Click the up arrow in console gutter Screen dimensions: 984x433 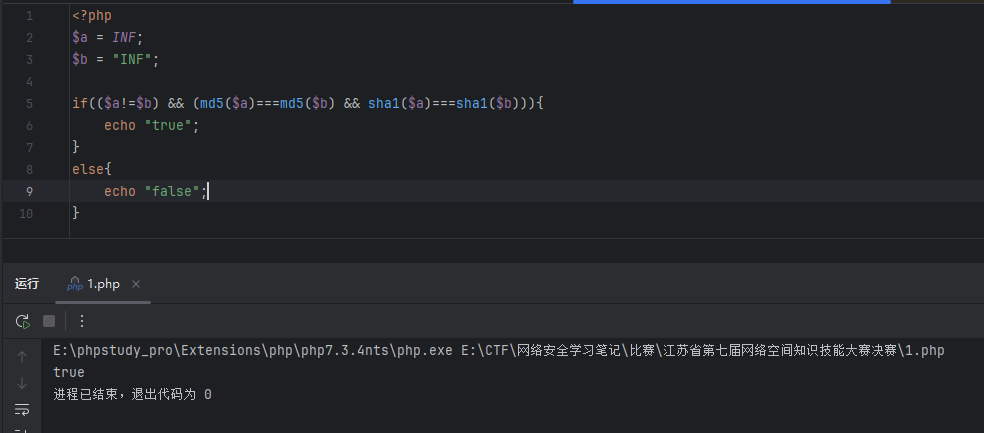(22, 356)
